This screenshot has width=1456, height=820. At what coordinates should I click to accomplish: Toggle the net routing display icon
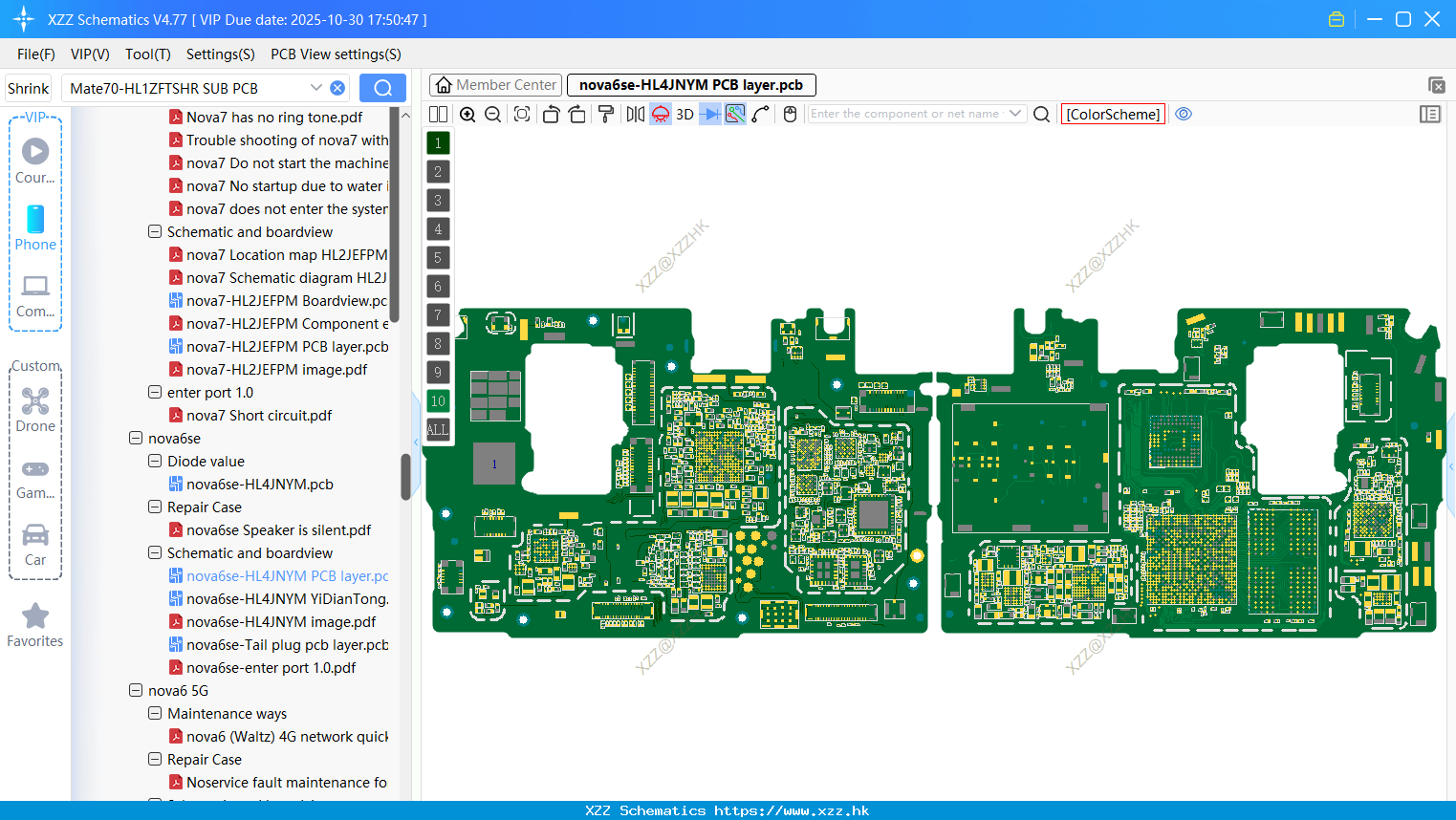(x=735, y=114)
